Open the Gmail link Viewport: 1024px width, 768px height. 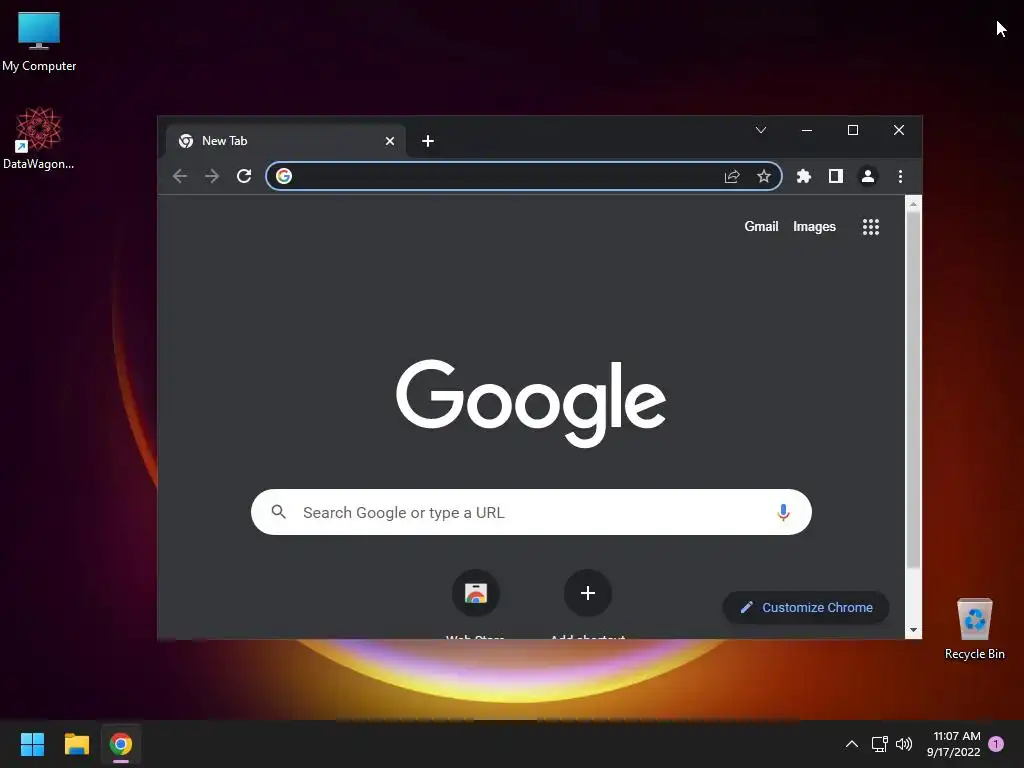coord(761,227)
